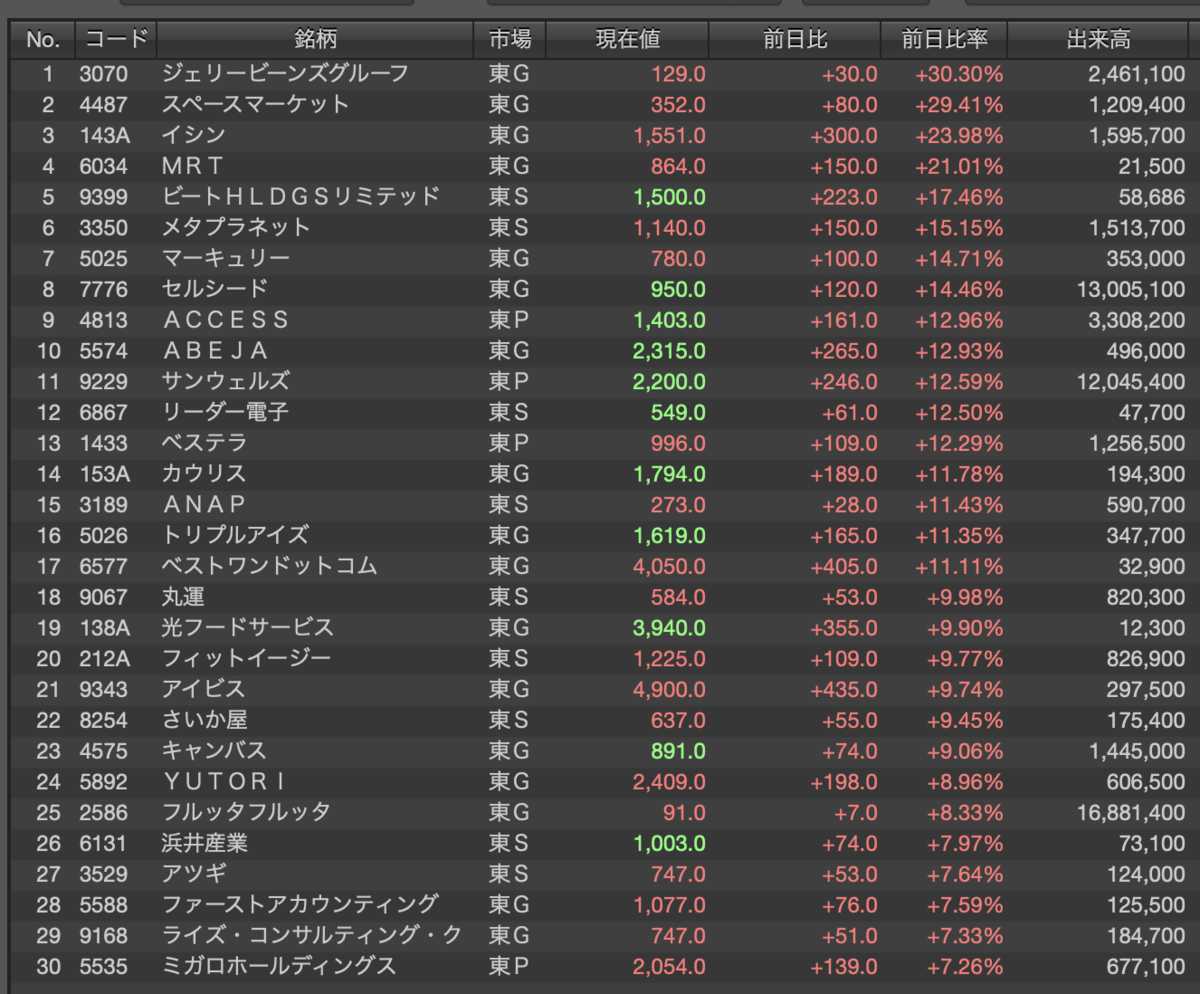Sort by the 現在値 column header

627,40
